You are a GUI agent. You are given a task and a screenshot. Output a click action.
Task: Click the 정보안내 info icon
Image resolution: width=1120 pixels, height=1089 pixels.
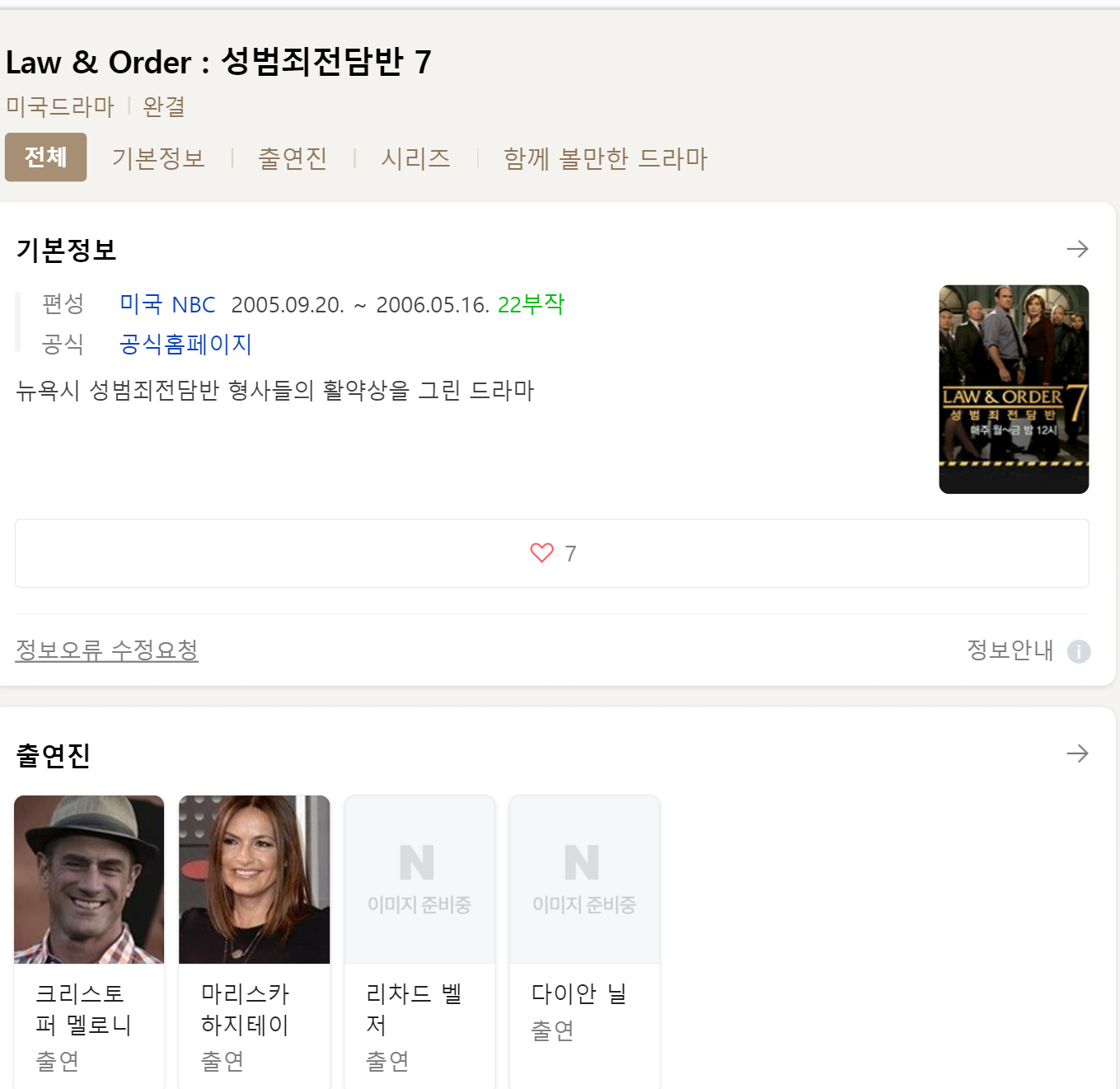[x=1079, y=651]
